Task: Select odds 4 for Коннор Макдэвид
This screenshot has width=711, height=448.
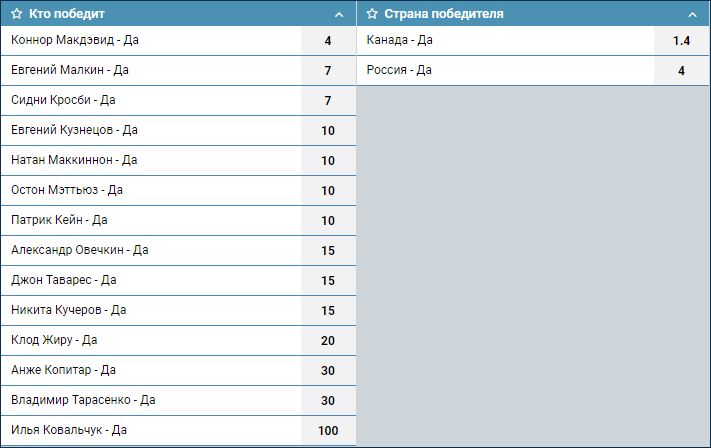Action: [x=328, y=41]
